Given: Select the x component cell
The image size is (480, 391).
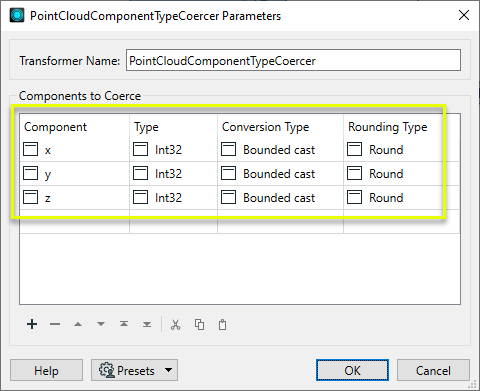Looking at the screenshot, I should pyautogui.click(x=74, y=150).
